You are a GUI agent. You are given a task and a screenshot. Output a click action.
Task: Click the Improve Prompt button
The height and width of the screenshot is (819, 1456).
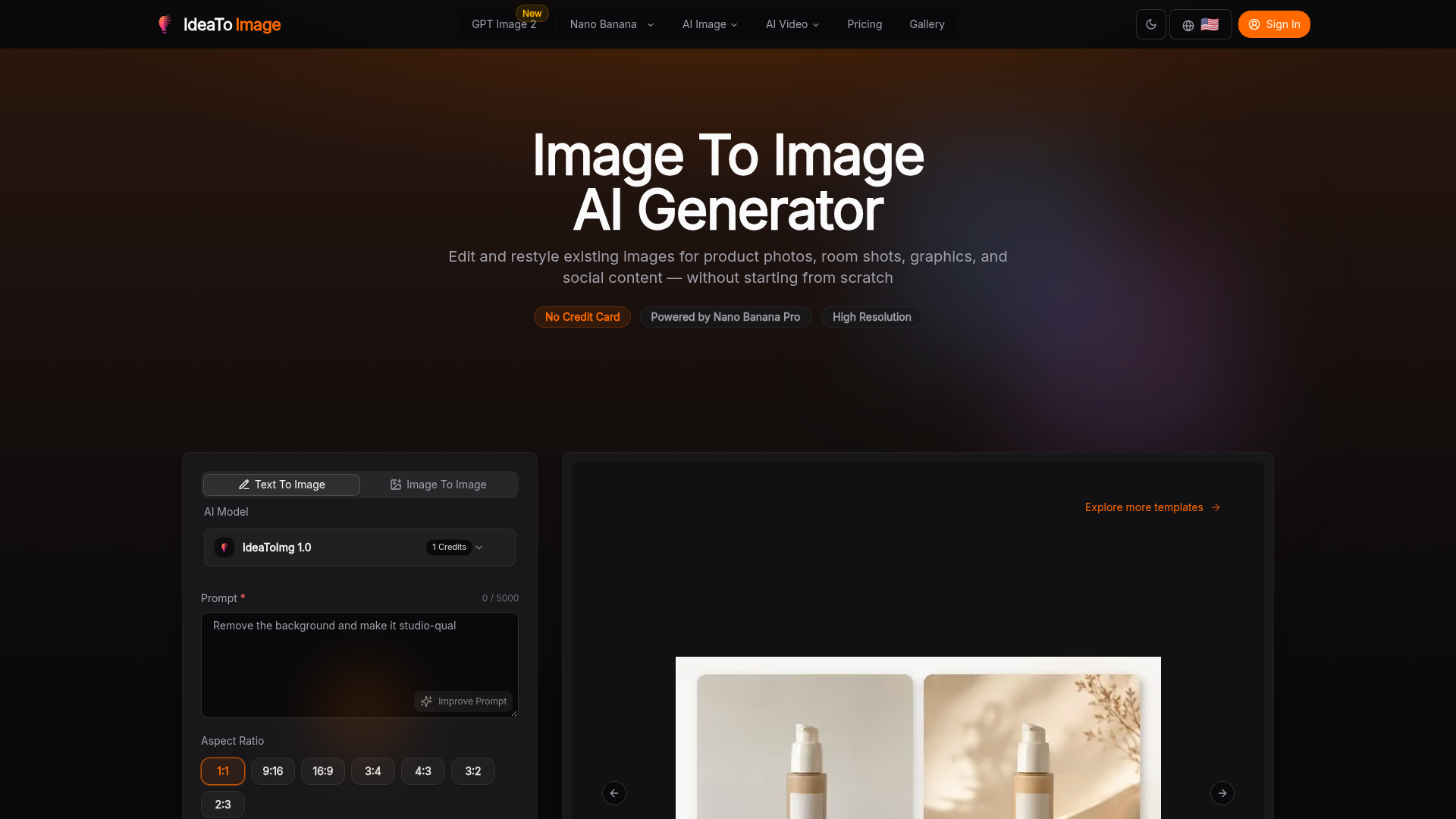(463, 701)
